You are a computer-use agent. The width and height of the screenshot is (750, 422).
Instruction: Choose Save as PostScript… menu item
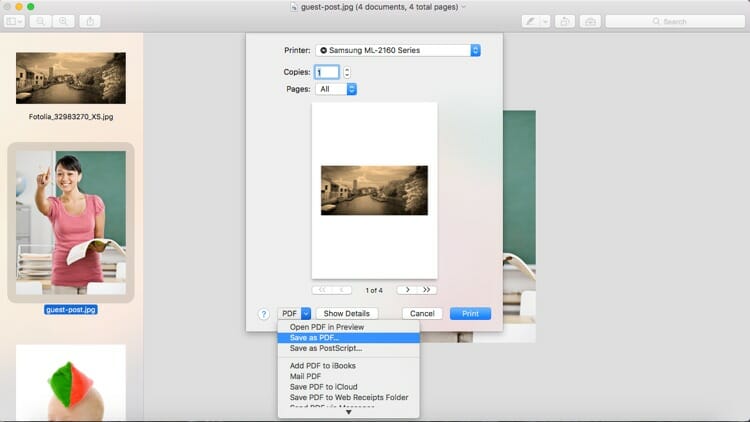click(349, 348)
